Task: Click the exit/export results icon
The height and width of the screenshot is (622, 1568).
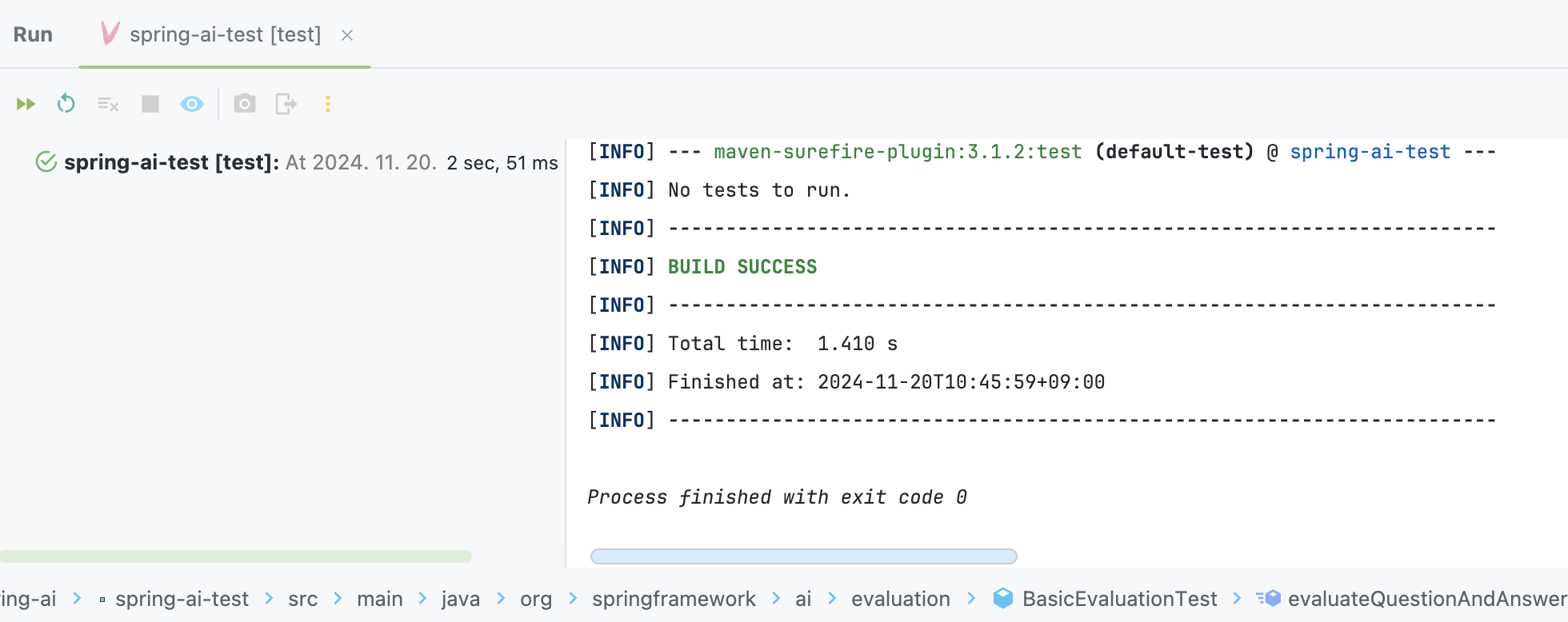Action: pos(286,104)
